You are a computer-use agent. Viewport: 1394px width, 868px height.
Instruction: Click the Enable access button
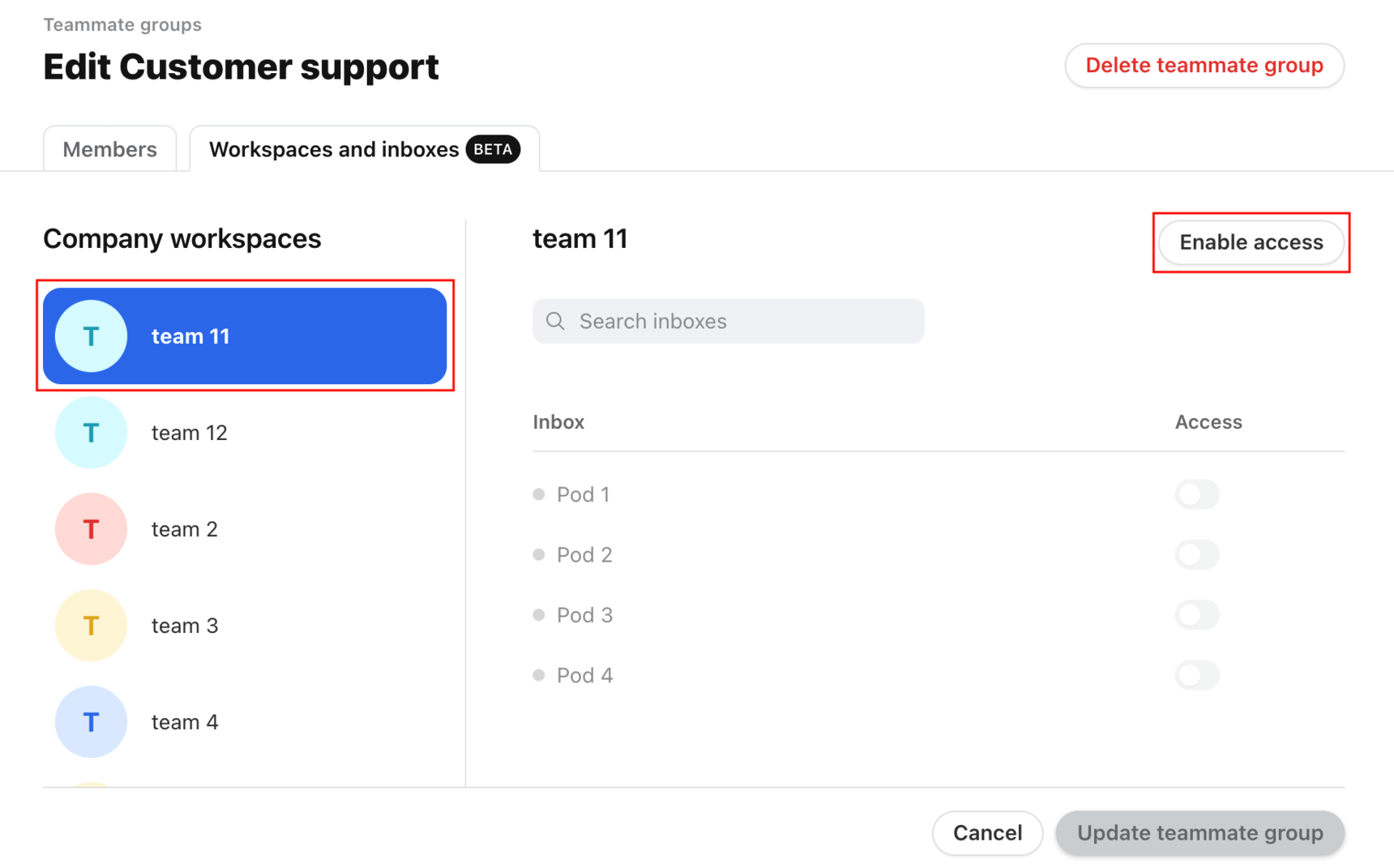point(1251,242)
